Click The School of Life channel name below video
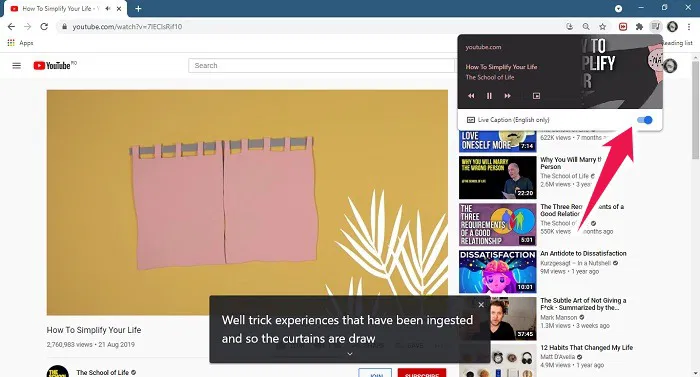Image resolution: width=700 pixels, height=377 pixels. point(102,372)
